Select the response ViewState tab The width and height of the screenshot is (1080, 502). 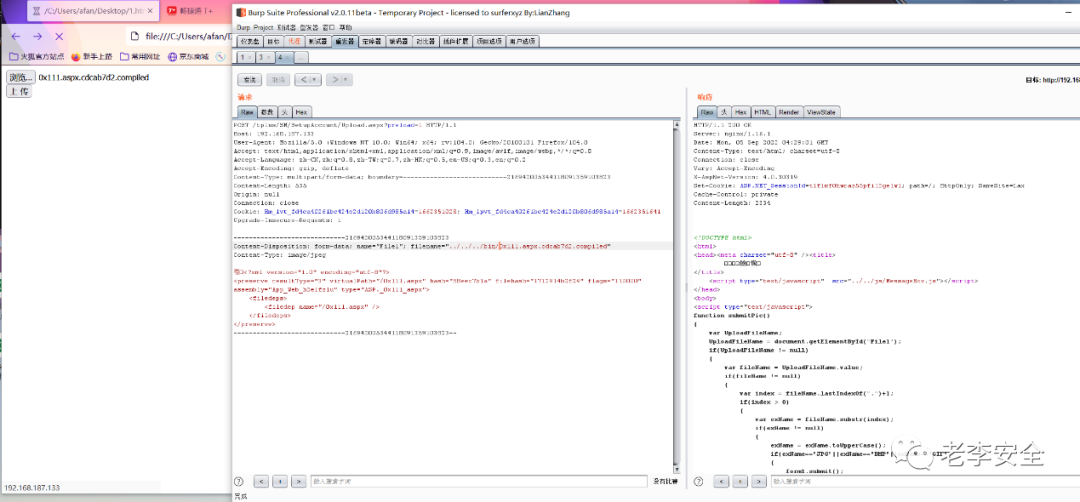pos(821,112)
